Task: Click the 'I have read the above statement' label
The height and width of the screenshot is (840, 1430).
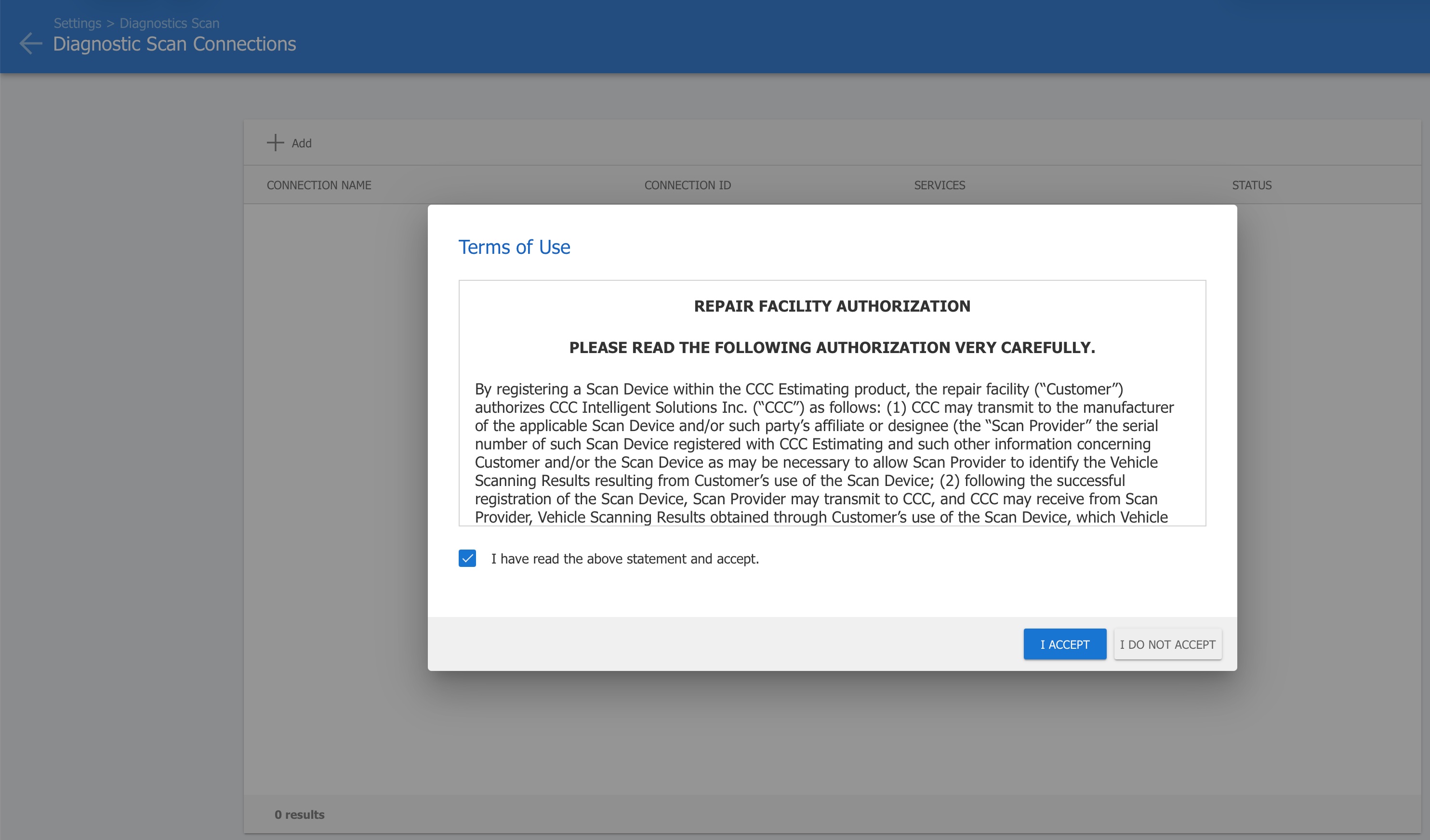Action: [625, 559]
